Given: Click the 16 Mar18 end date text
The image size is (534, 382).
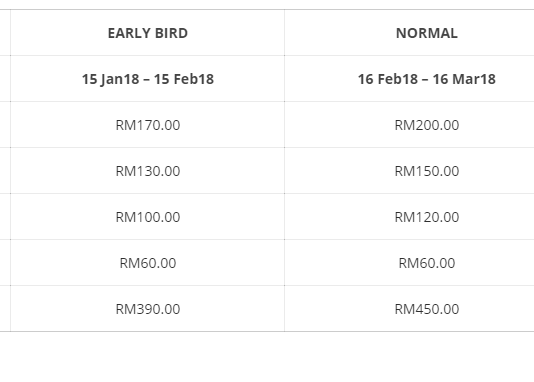Looking at the screenshot, I should click(x=464, y=79).
